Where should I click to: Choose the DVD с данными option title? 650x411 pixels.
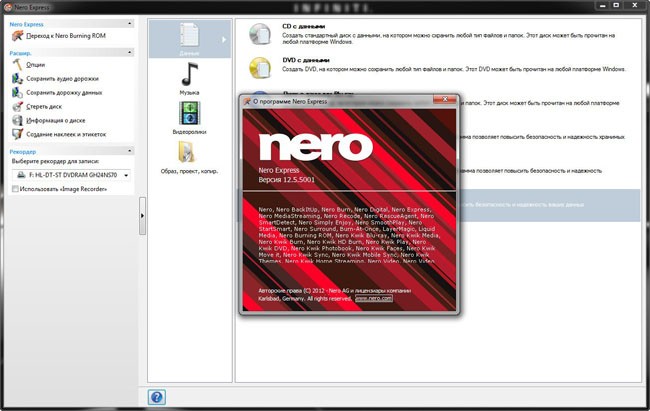click(x=306, y=60)
